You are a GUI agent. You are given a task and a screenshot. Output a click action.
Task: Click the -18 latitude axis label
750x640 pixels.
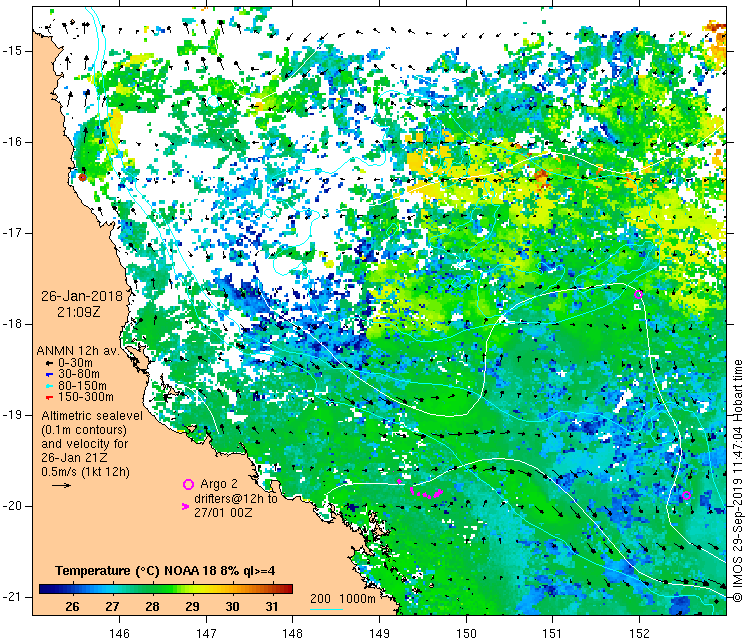point(17,323)
